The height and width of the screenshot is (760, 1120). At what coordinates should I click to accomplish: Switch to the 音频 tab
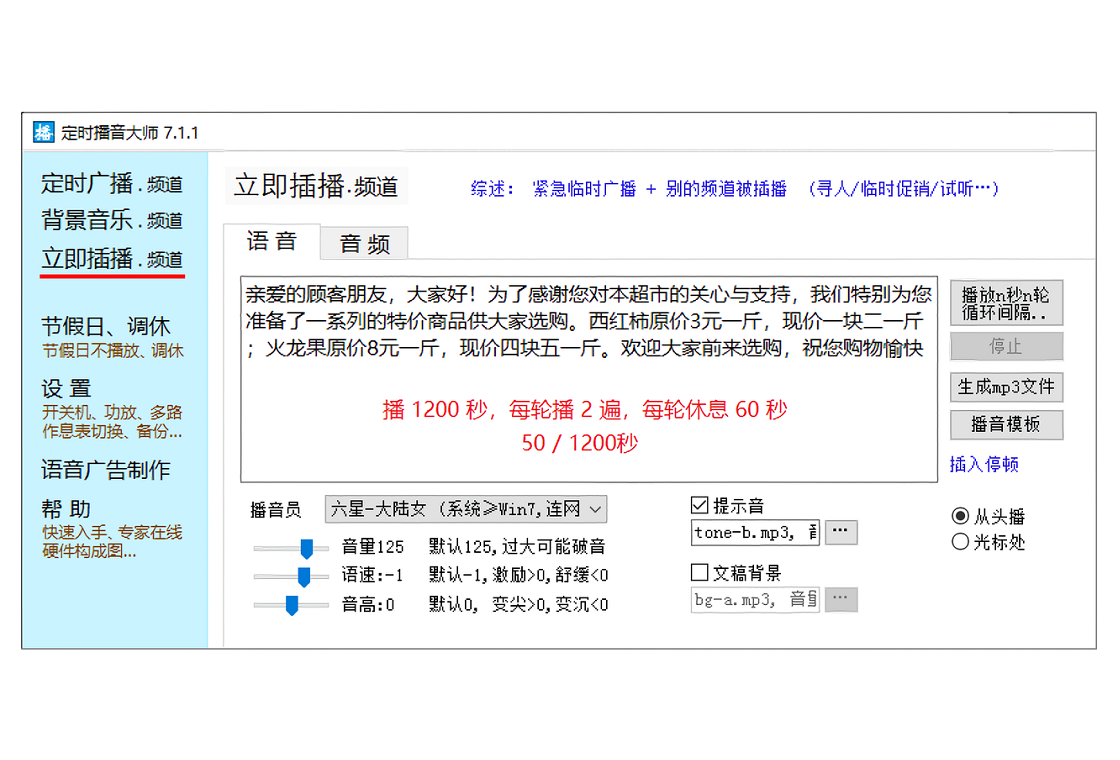[364, 243]
